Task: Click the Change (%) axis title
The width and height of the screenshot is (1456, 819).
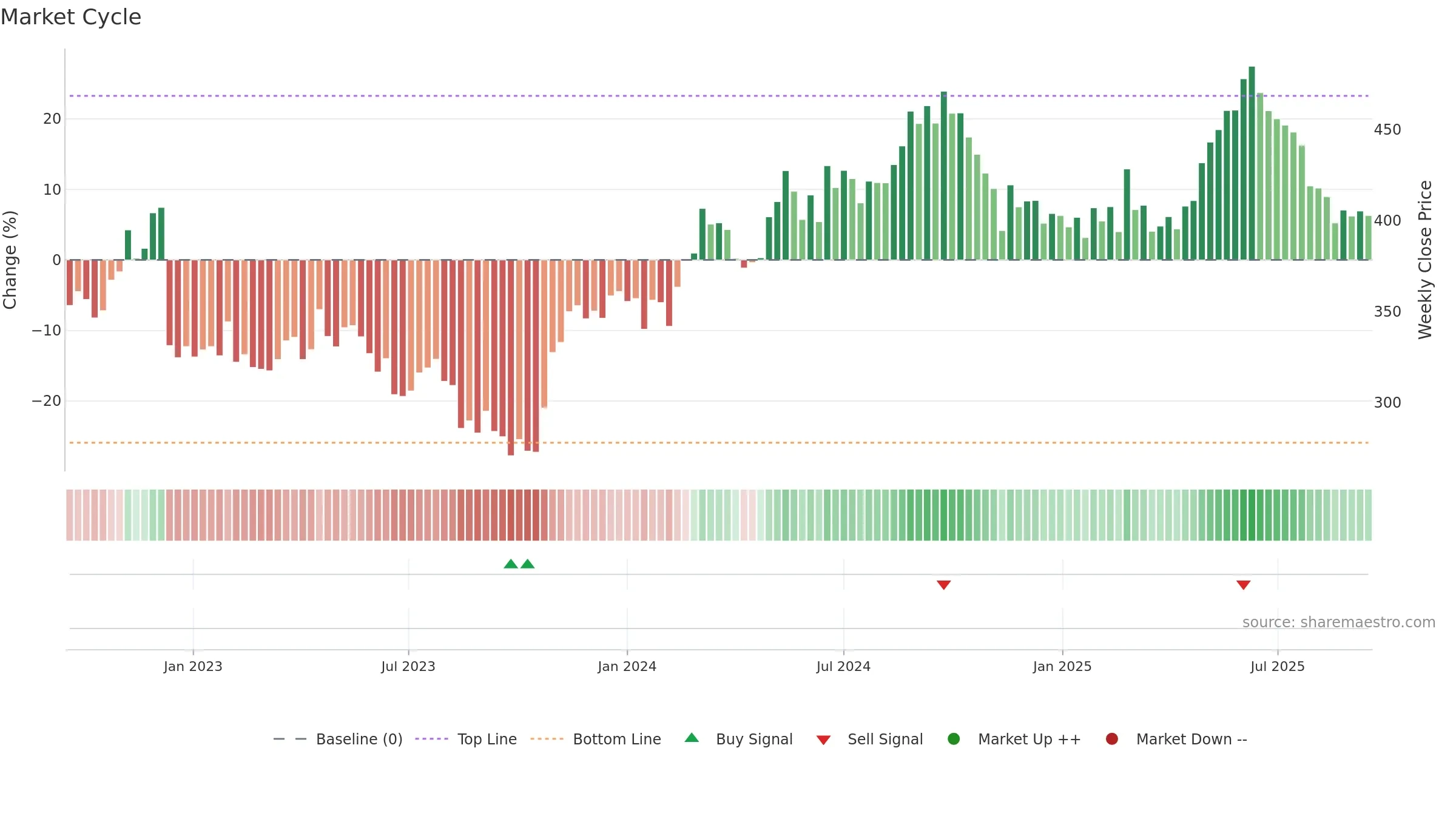Action: coord(10,260)
